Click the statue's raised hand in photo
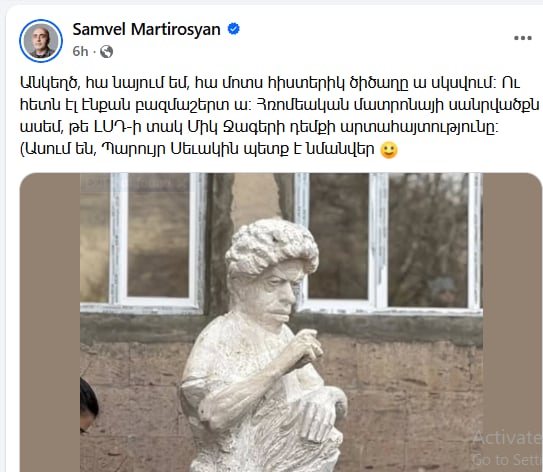This screenshot has width=543, height=472. click(x=305, y=347)
